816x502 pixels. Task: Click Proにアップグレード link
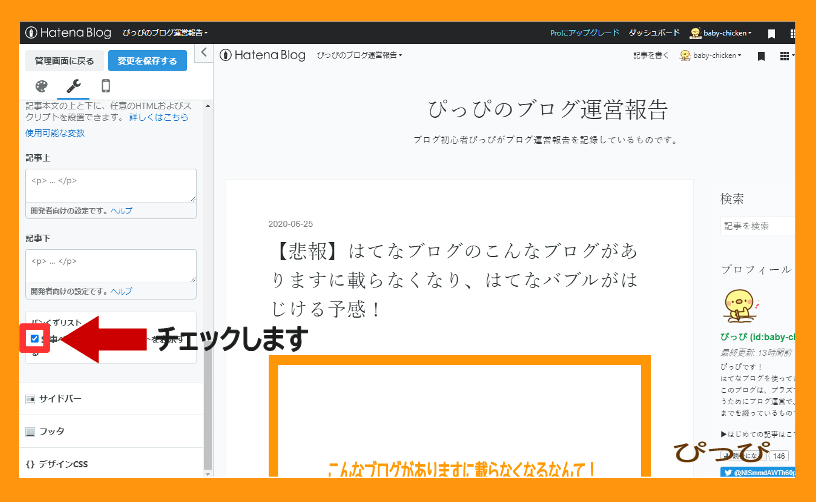click(585, 33)
